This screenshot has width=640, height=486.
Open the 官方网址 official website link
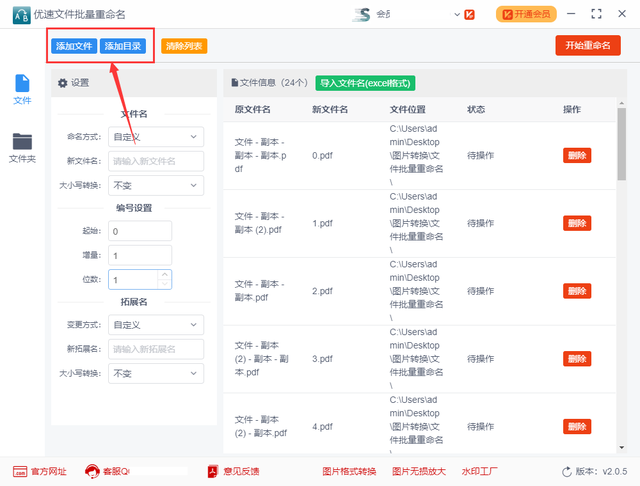coord(40,471)
